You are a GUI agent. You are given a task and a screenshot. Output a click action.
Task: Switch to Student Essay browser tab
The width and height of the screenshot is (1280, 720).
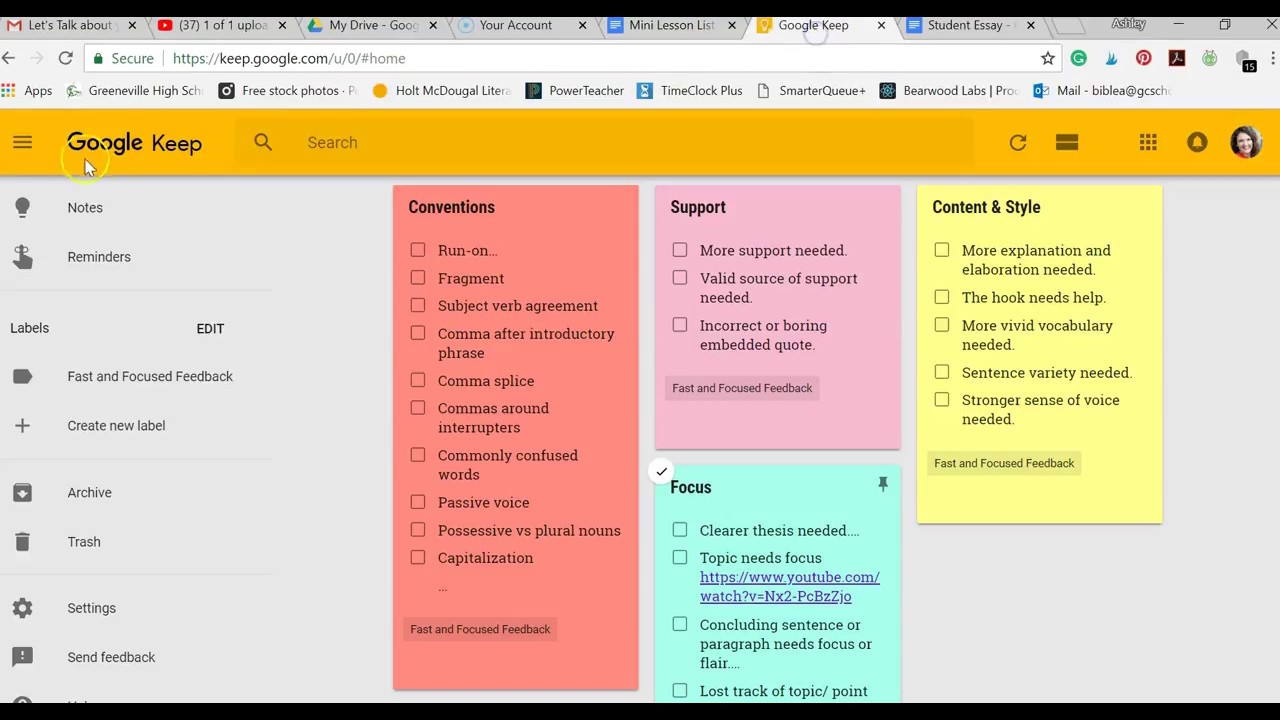(x=970, y=25)
